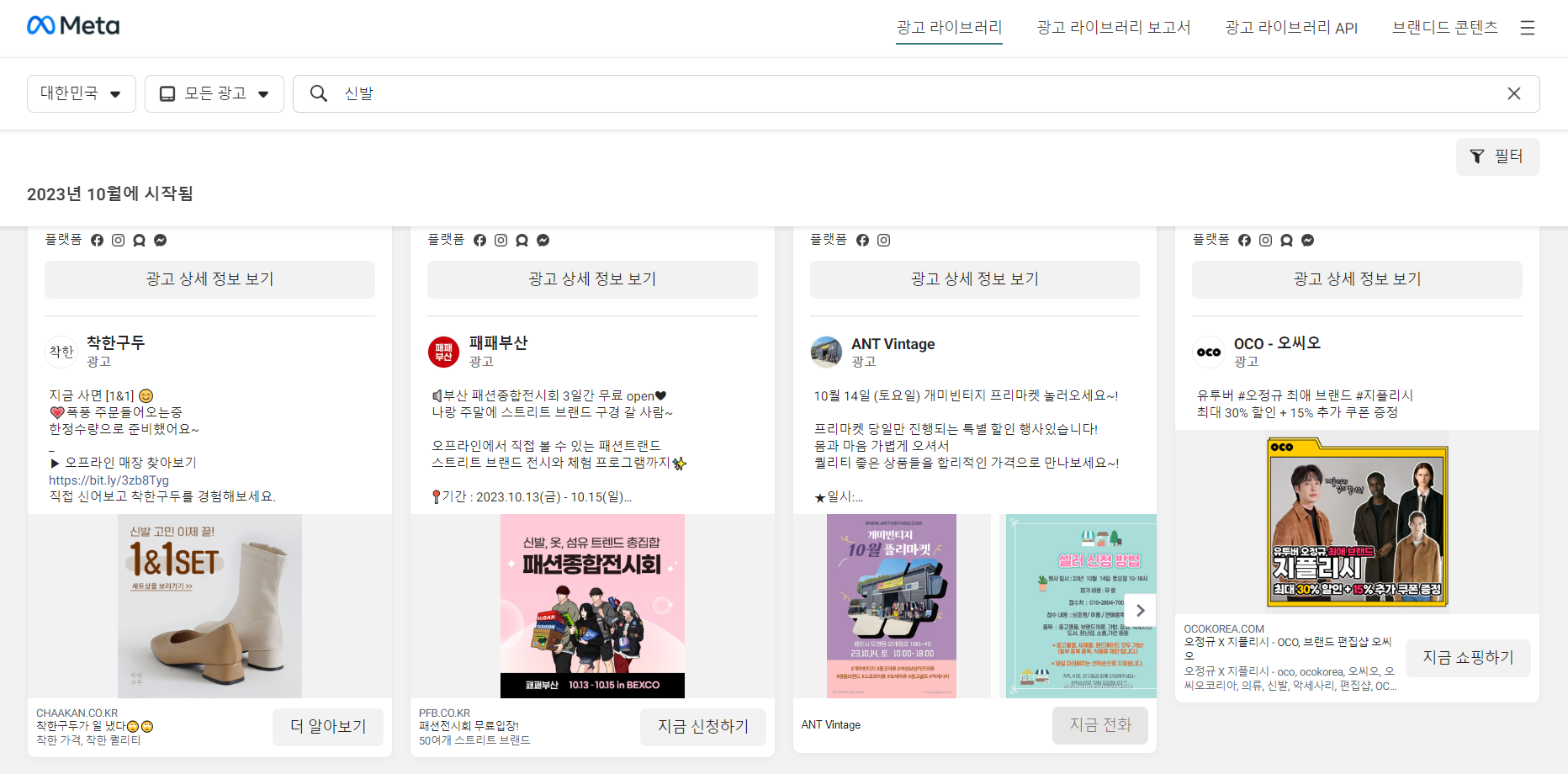Switch to 광고 라이브러리 tab
Image resolution: width=1568 pixels, height=774 pixels.
coord(949,27)
